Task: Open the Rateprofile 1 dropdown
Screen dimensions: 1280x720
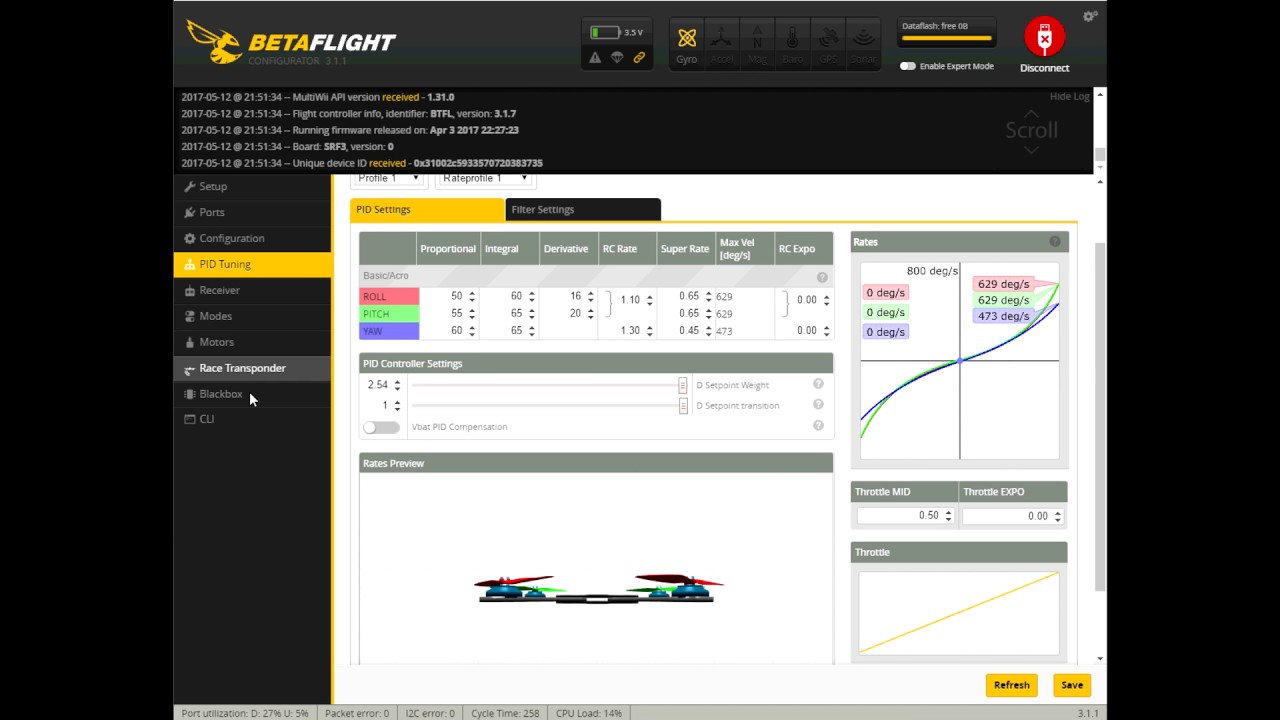Action: 485,178
